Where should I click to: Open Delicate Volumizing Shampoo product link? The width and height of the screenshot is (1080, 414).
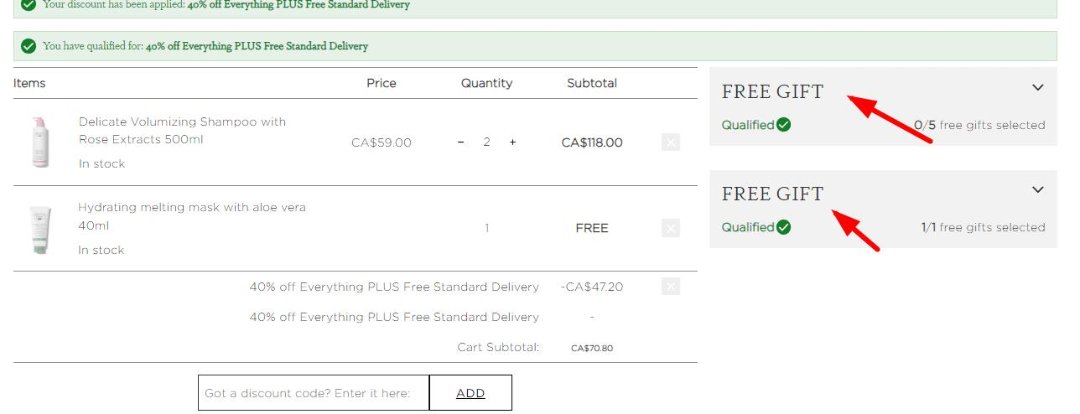tap(182, 130)
